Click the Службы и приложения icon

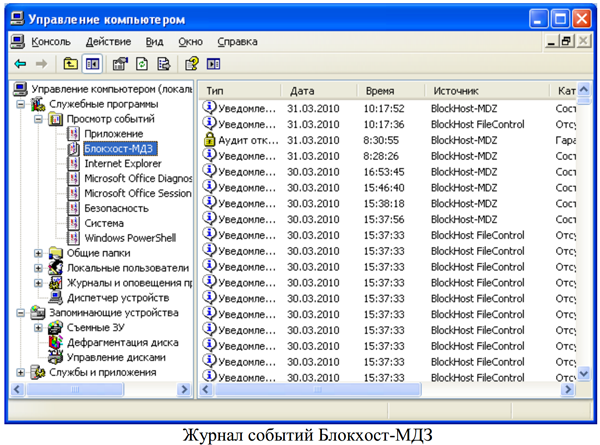[38, 372]
